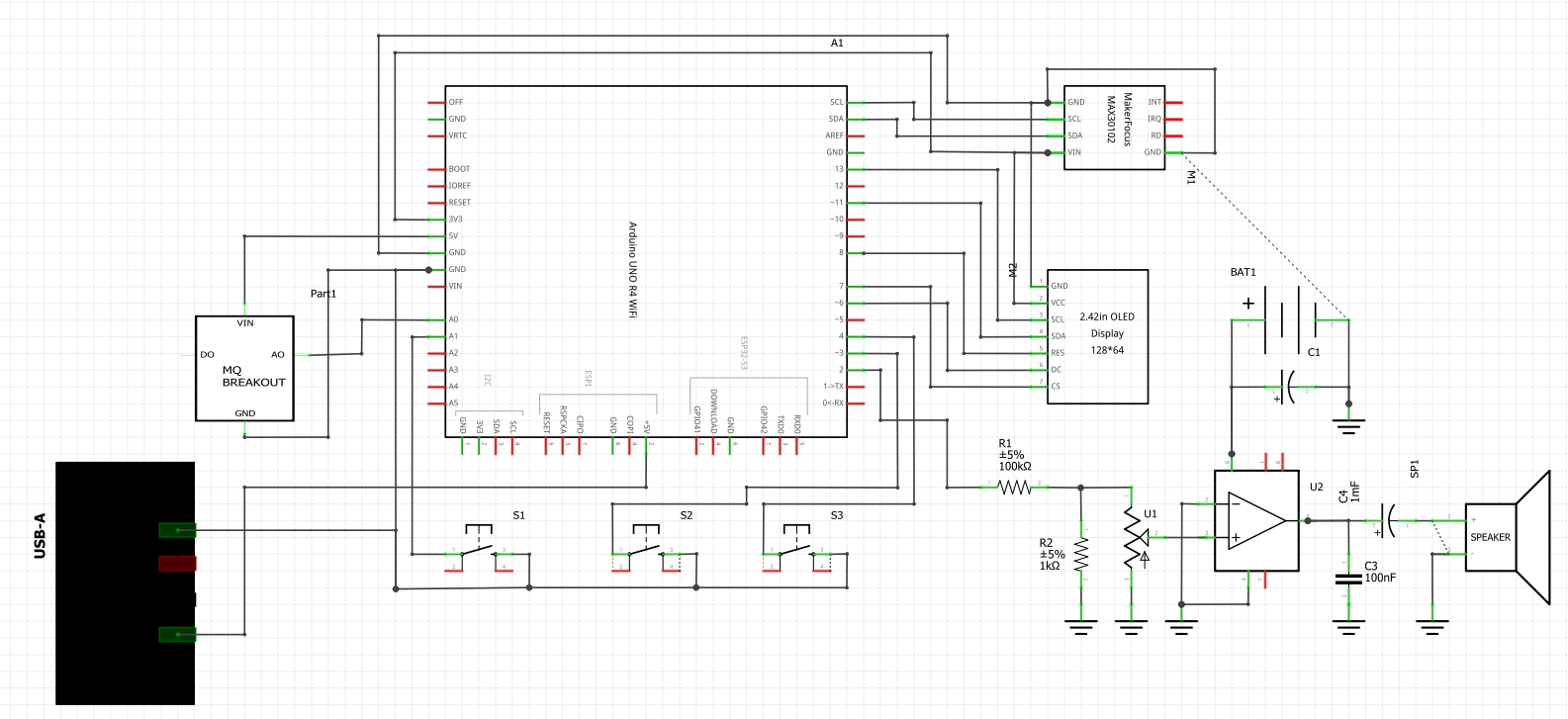Select the C3 100nF capacitor symbol
Viewport: 1568px width, 719px height.
tap(1348, 579)
